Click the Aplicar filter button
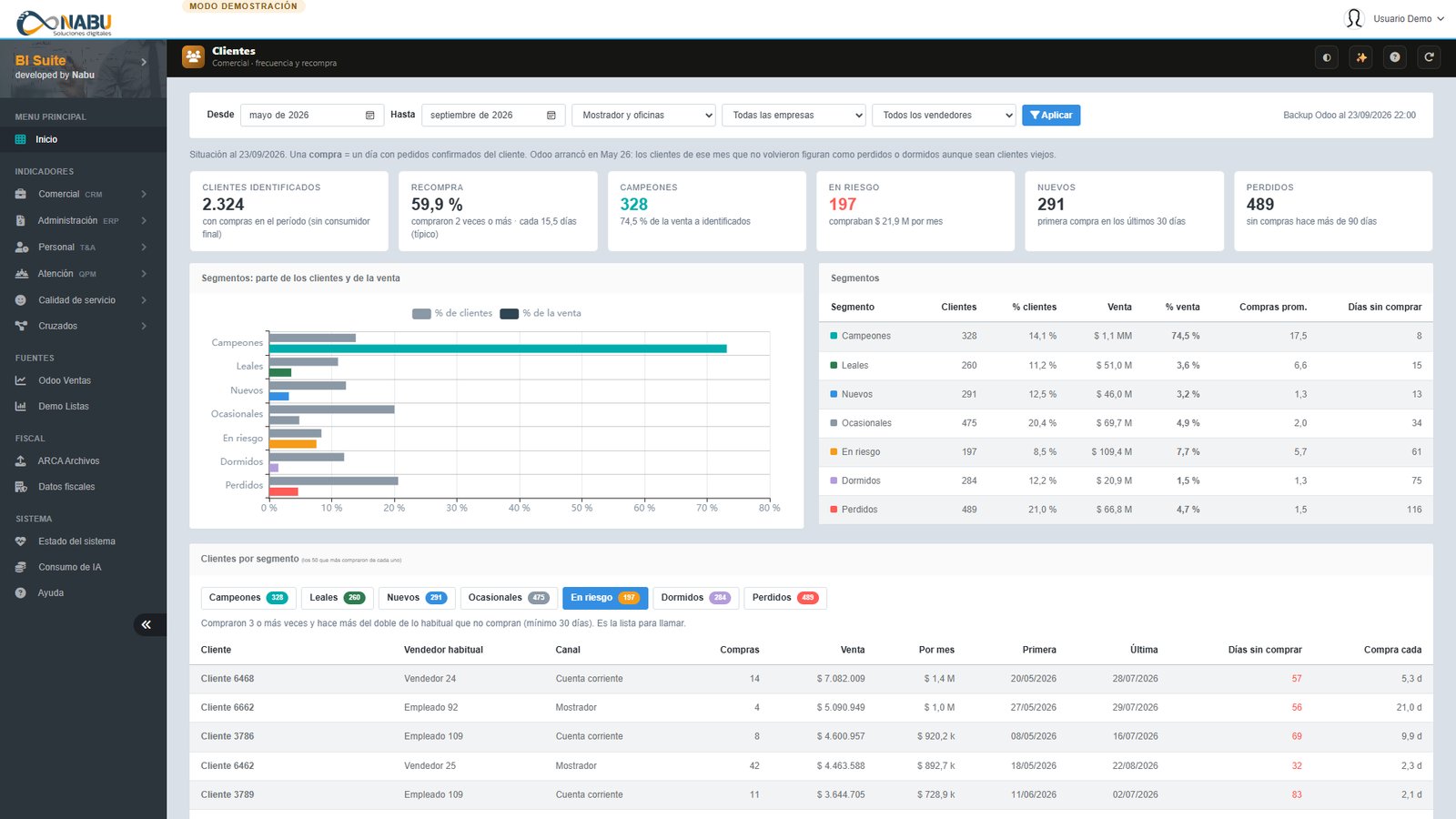The height and width of the screenshot is (819, 1456). tap(1051, 116)
